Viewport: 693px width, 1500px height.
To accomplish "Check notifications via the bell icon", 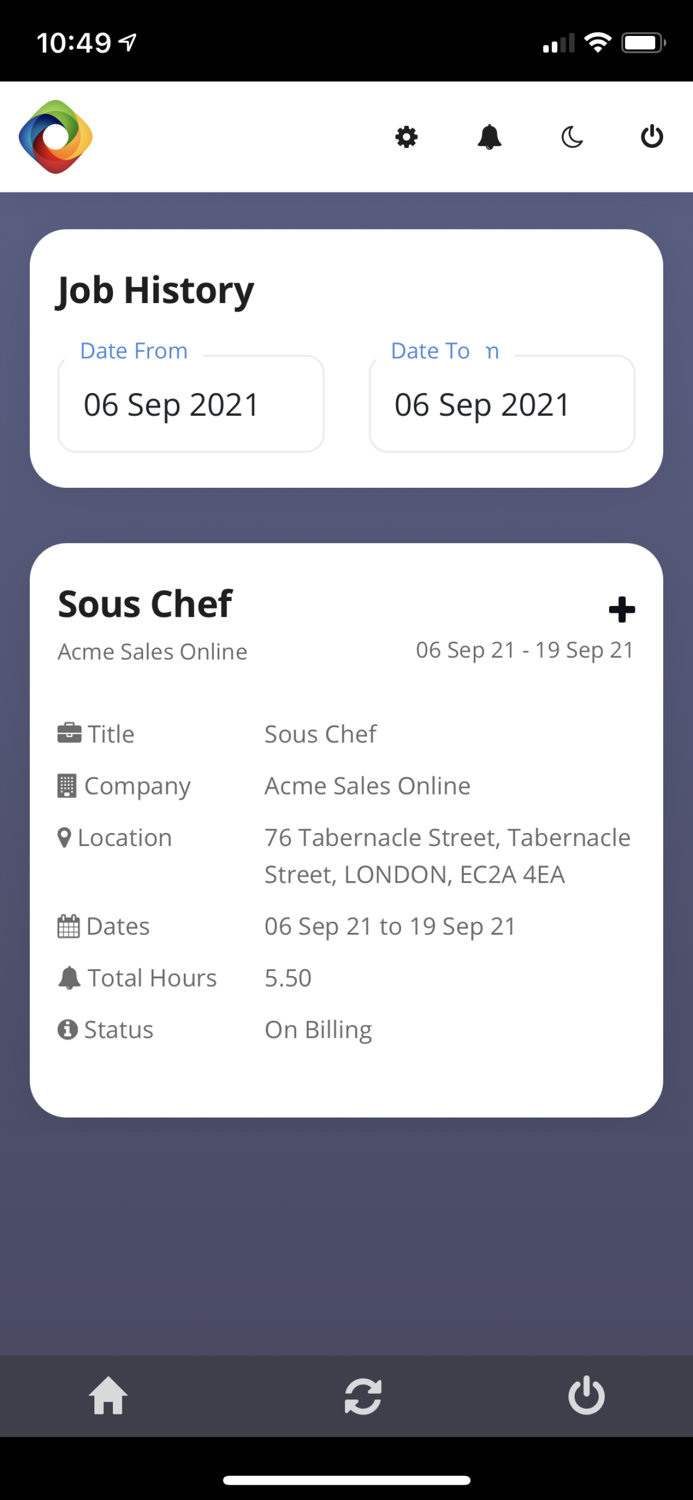I will point(489,137).
